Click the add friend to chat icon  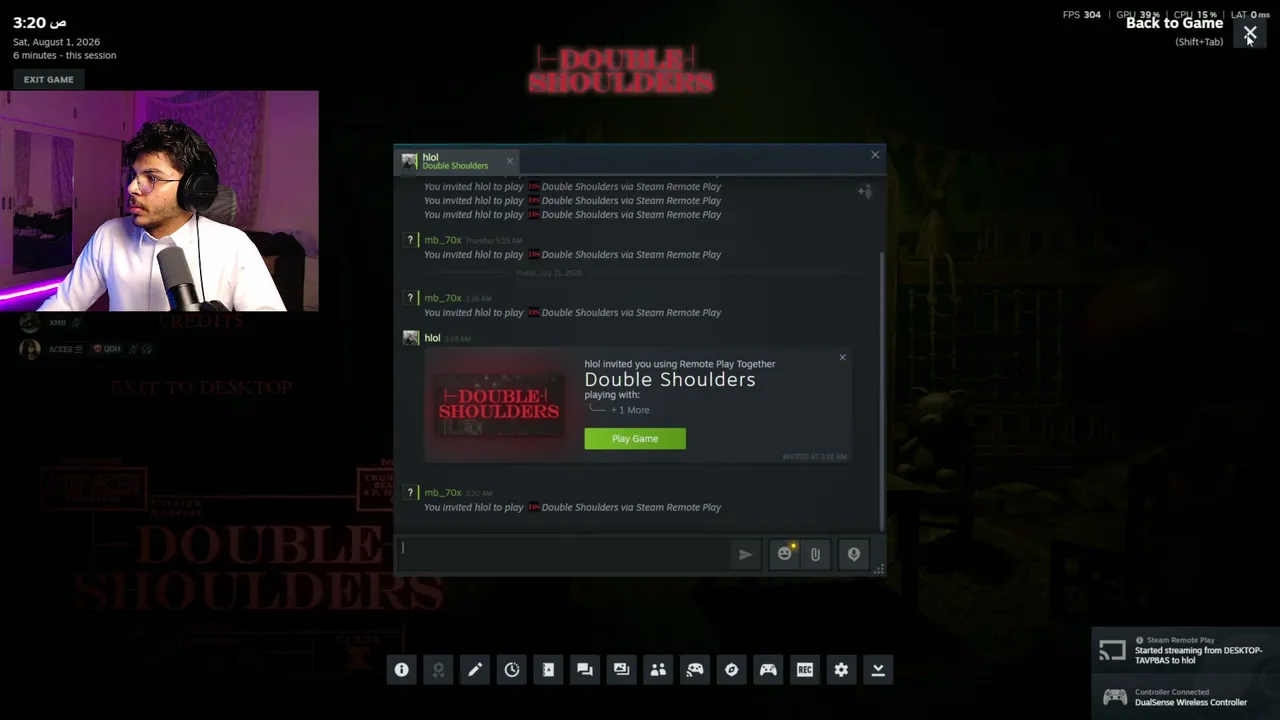tap(865, 191)
